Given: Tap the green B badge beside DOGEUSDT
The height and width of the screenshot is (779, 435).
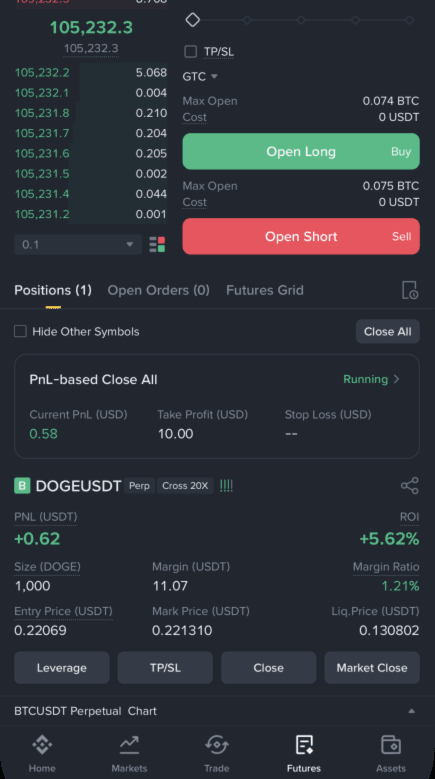Looking at the screenshot, I should [22, 485].
